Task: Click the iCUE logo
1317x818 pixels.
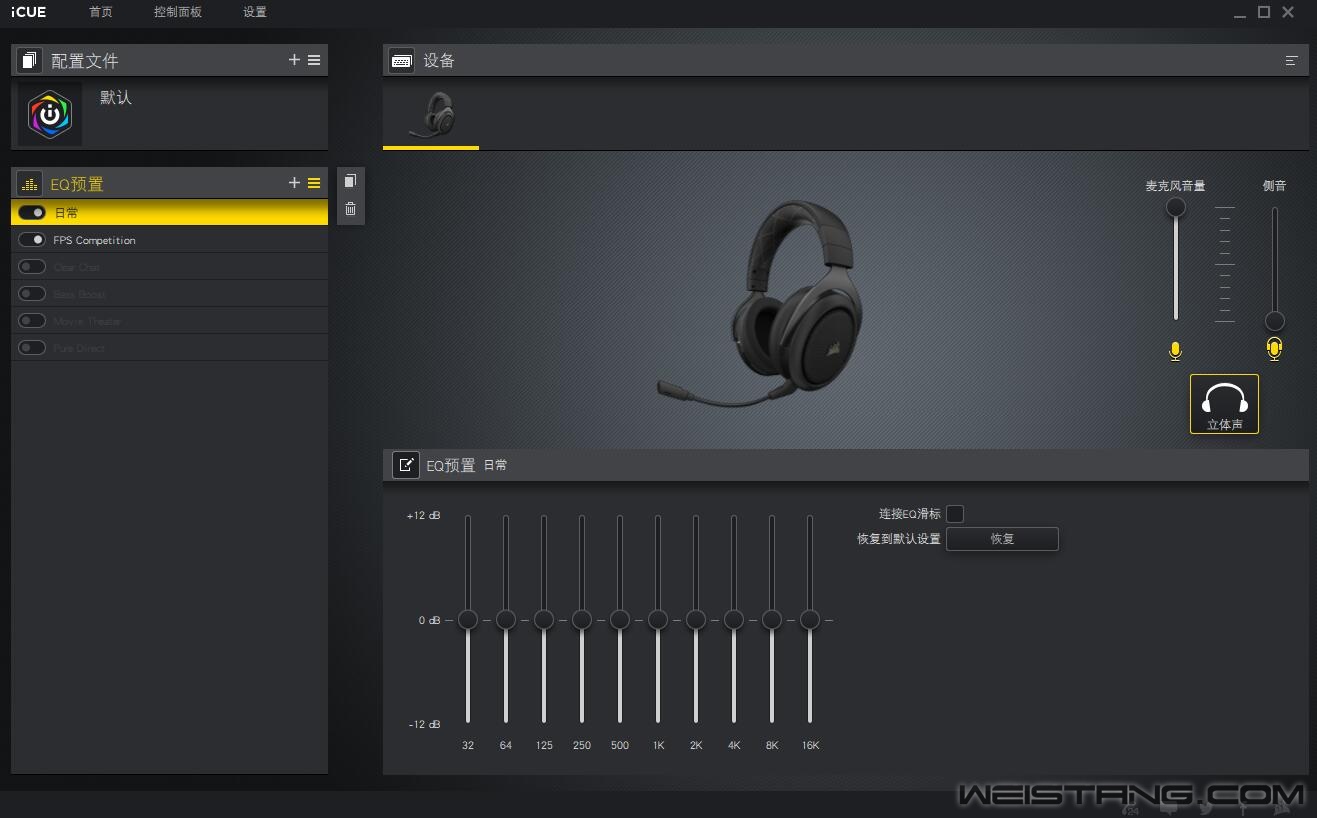Action: pos(28,12)
